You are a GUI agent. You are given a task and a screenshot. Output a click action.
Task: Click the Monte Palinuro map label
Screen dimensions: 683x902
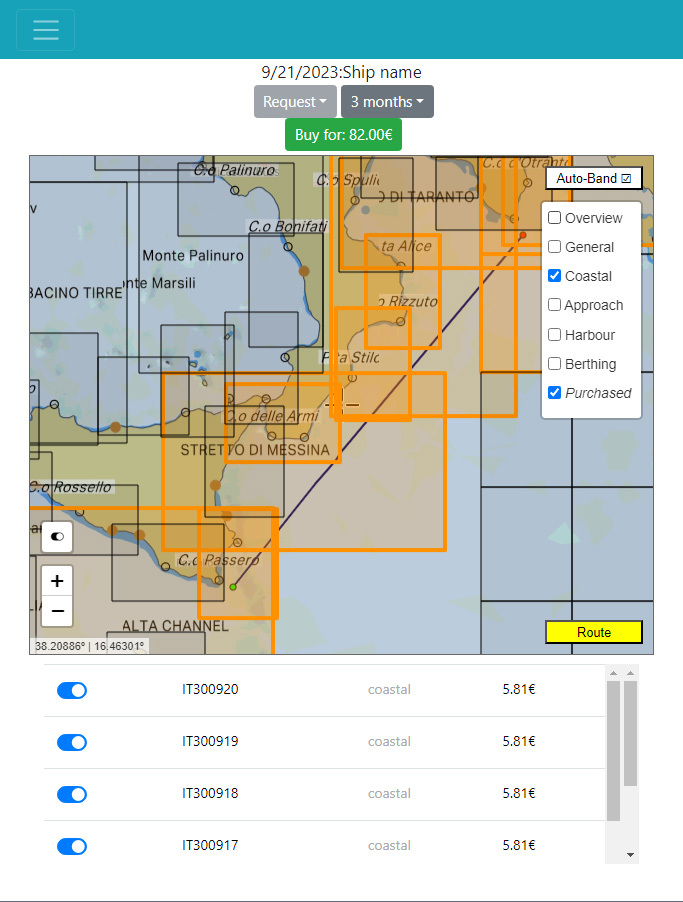(193, 255)
